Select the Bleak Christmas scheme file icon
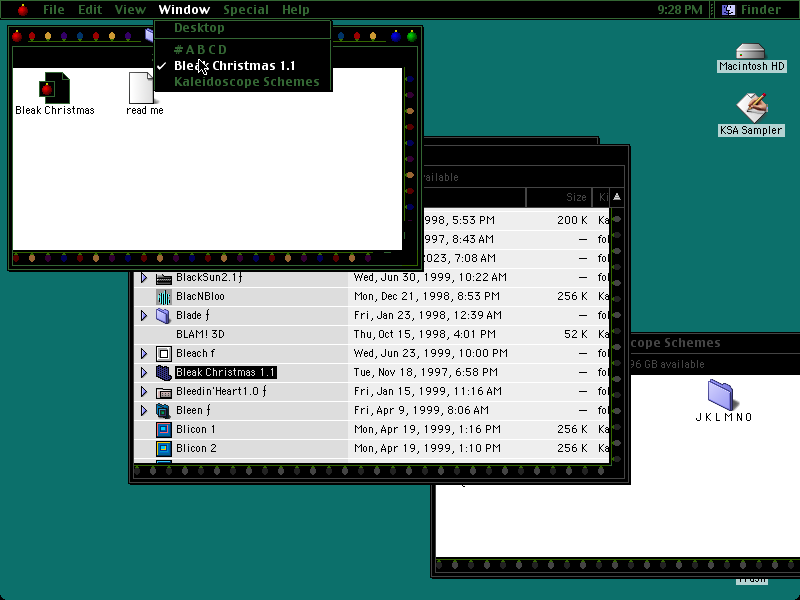 (x=55, y=88)
